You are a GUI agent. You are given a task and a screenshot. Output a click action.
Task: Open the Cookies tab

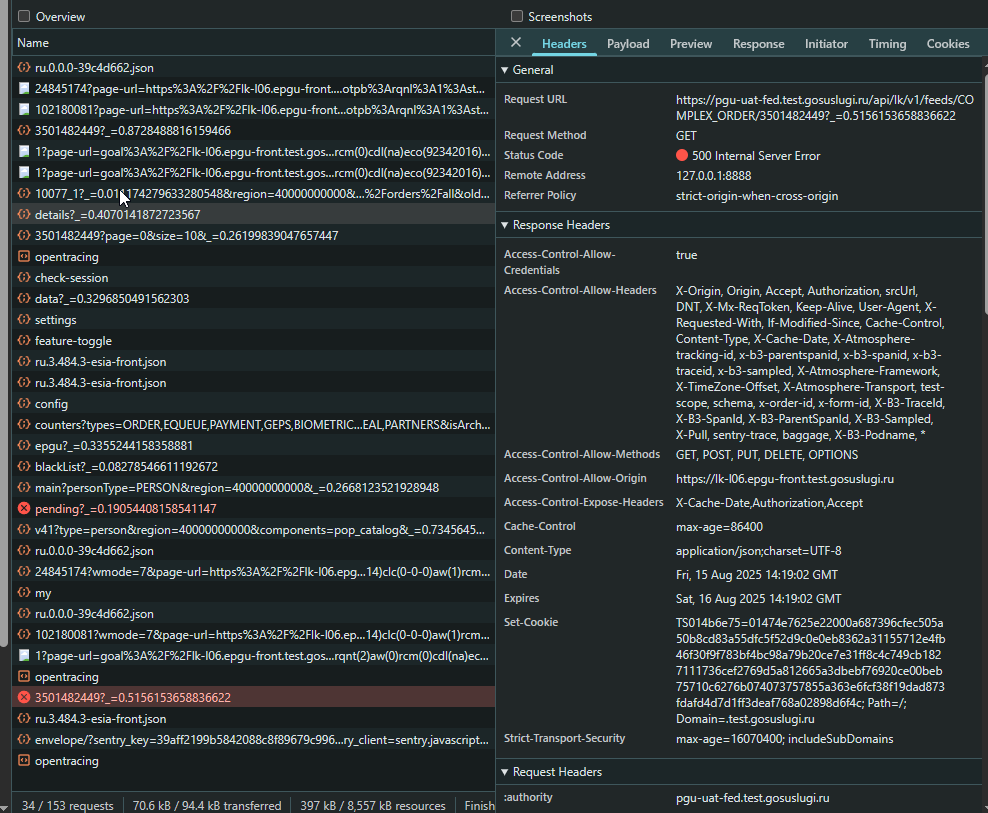[x=948, y=43]
